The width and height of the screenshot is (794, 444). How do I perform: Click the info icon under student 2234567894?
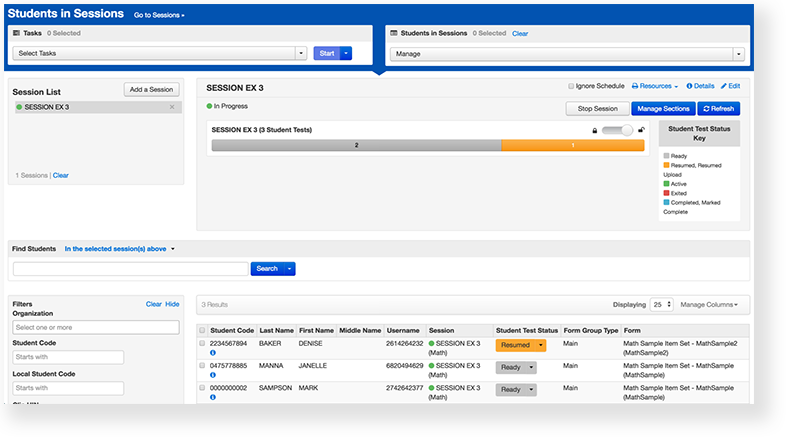[213, 353]
